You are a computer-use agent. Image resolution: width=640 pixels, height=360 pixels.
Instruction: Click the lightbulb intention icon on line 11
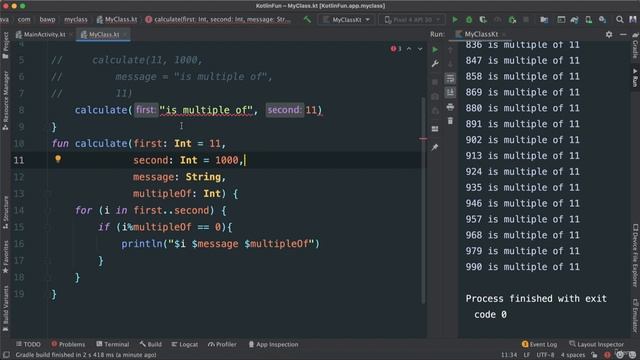tap(58, 159)
